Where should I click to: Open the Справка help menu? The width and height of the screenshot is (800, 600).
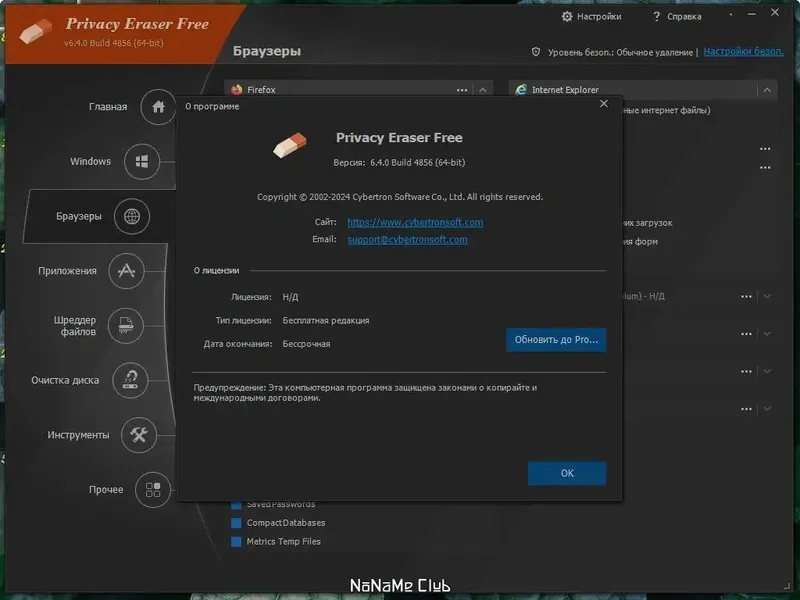point(678,16)
